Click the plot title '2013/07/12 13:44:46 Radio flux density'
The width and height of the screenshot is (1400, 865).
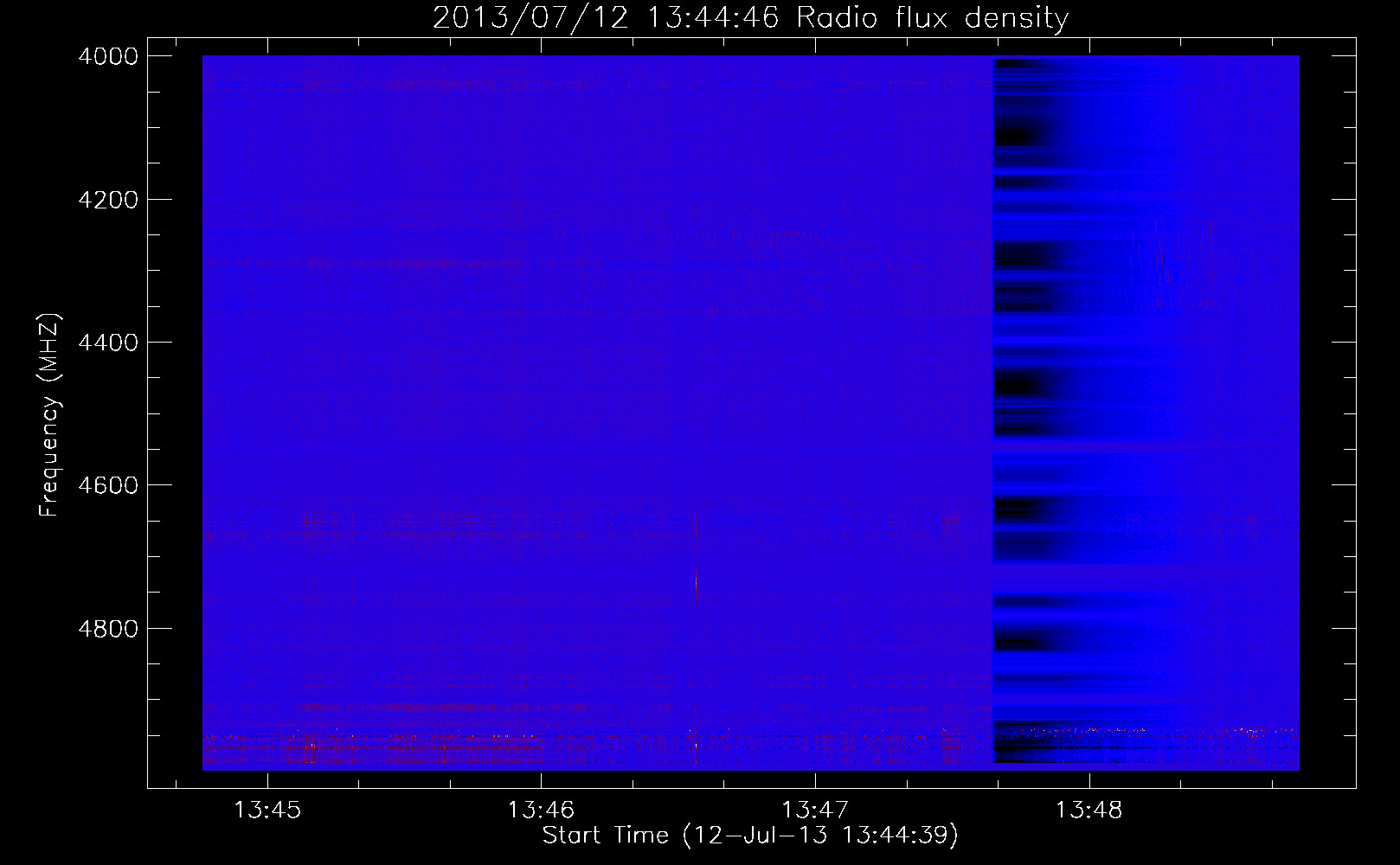pyautogui.click(x=750, y=17)
